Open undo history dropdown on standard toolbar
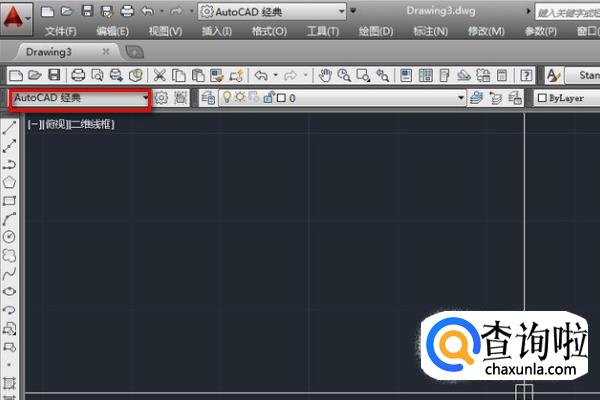 coord(276,75)
